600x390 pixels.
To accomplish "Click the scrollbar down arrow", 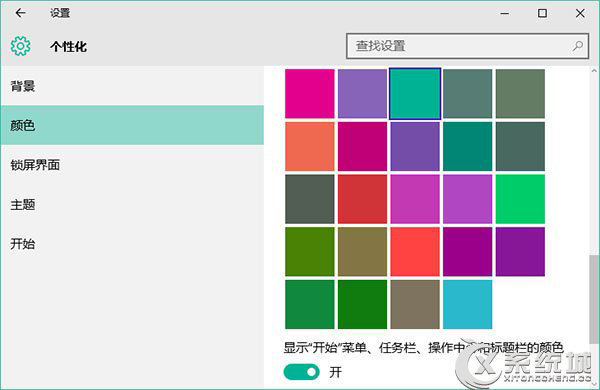I will pos(594,383).
